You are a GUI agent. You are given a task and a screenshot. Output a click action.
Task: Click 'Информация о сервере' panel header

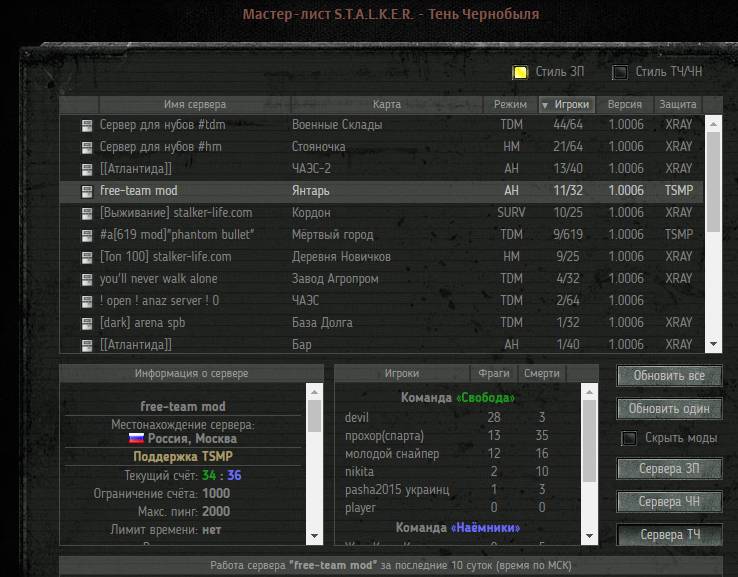tap(192, 373)
